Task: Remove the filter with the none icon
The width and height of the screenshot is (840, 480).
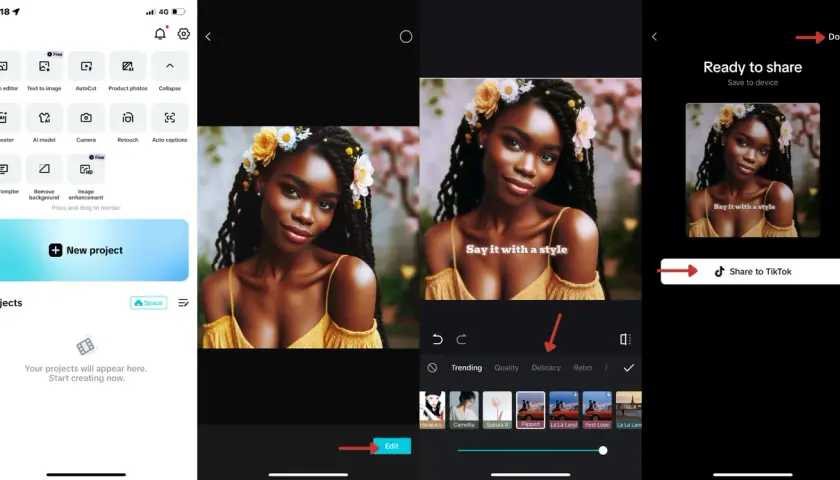Action: 432,368
